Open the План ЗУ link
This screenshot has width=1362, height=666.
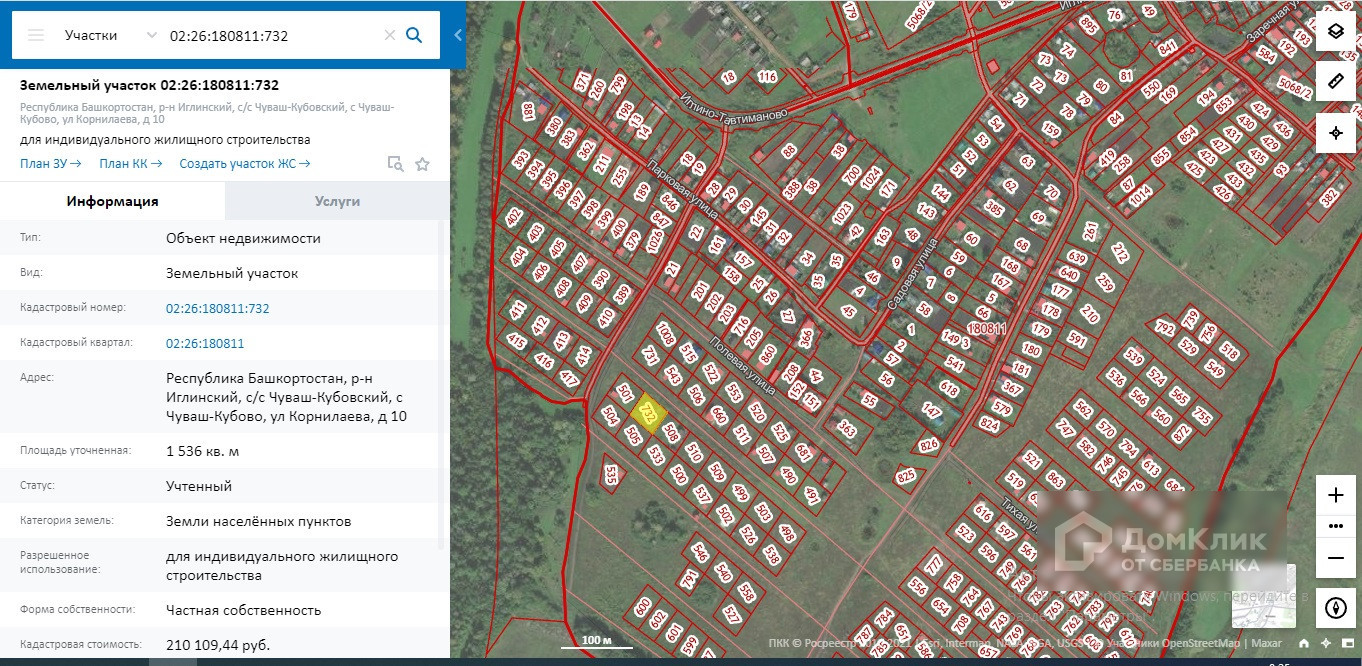[50, 164]
